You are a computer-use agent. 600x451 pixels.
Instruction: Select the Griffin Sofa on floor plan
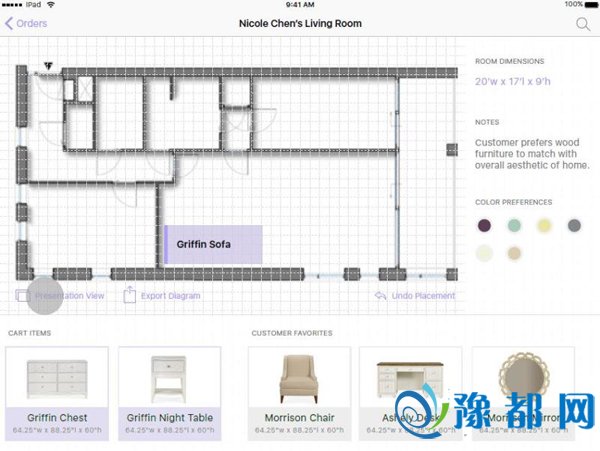tap(213, 244)
